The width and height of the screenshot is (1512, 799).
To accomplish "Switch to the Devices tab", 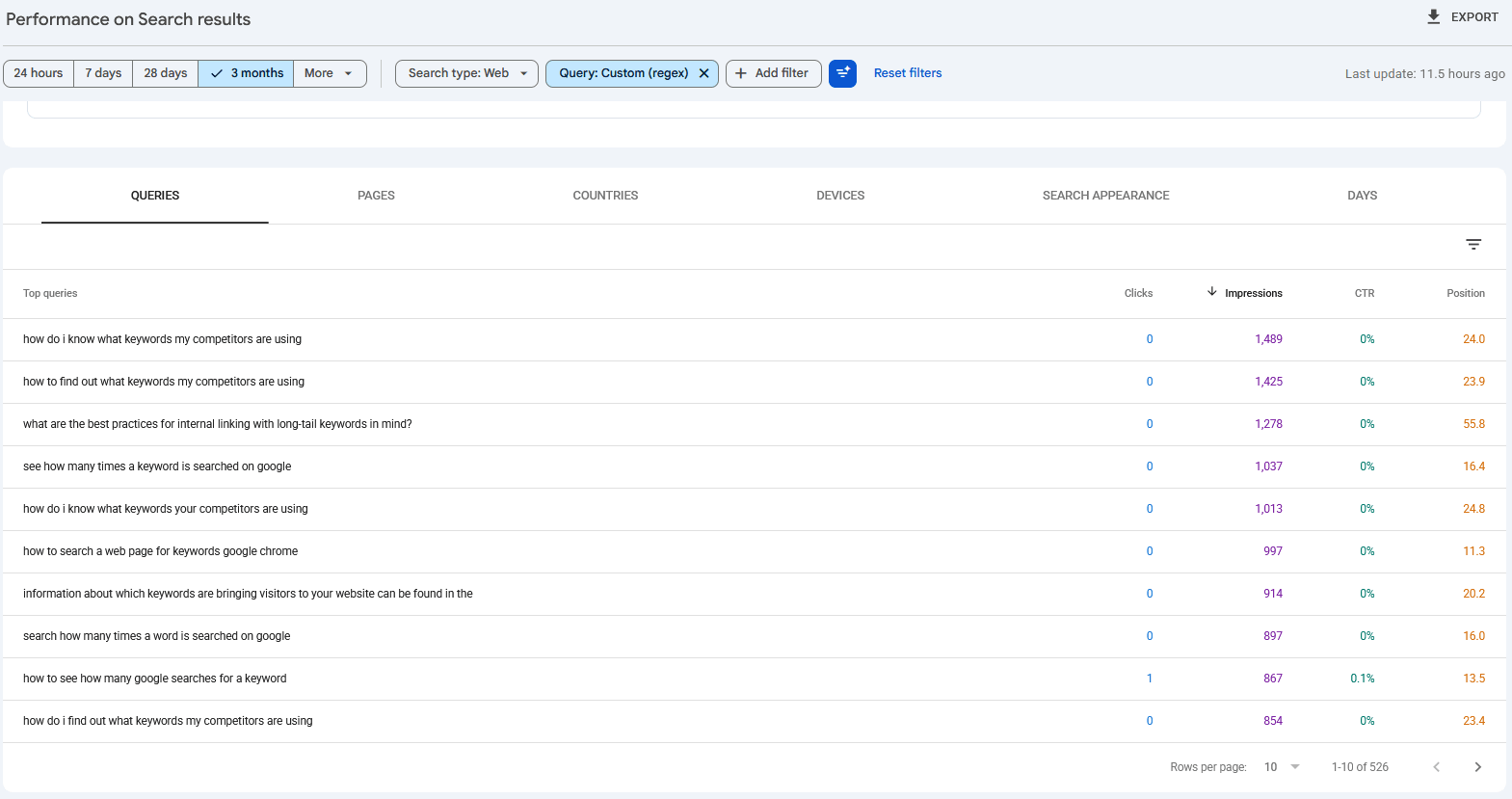I will (840, 196).
